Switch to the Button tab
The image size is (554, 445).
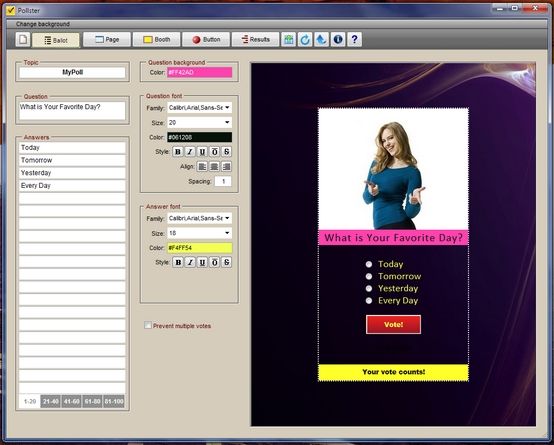[206, 39]
